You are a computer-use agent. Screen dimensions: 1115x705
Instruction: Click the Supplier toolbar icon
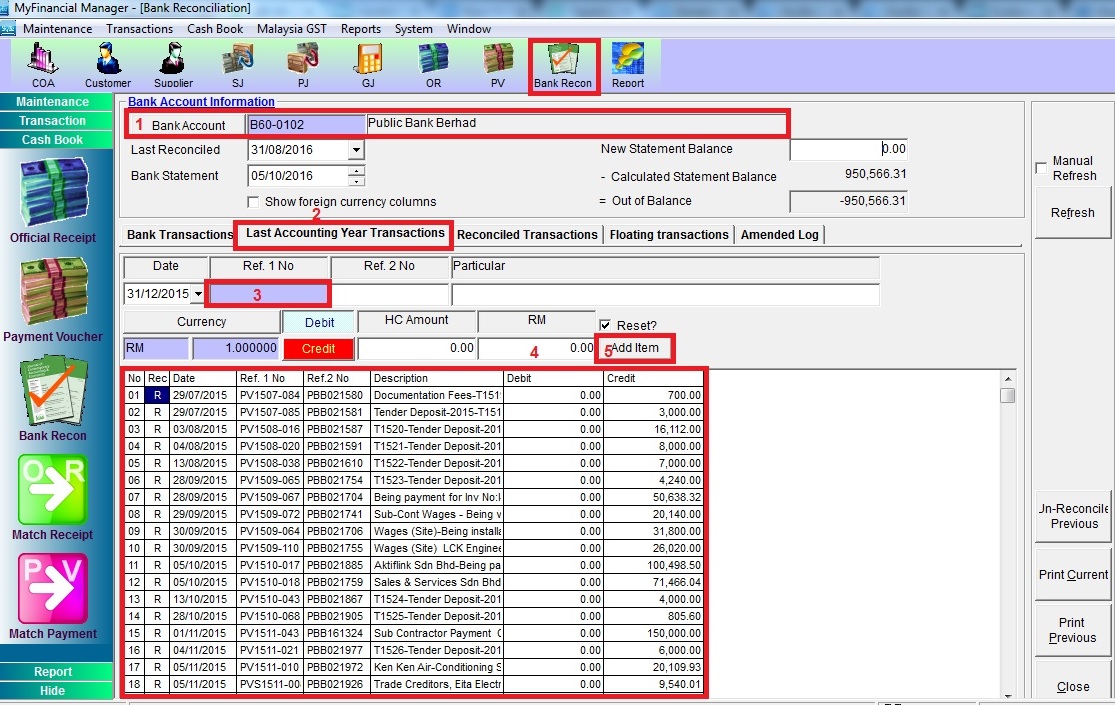point(173,65)
